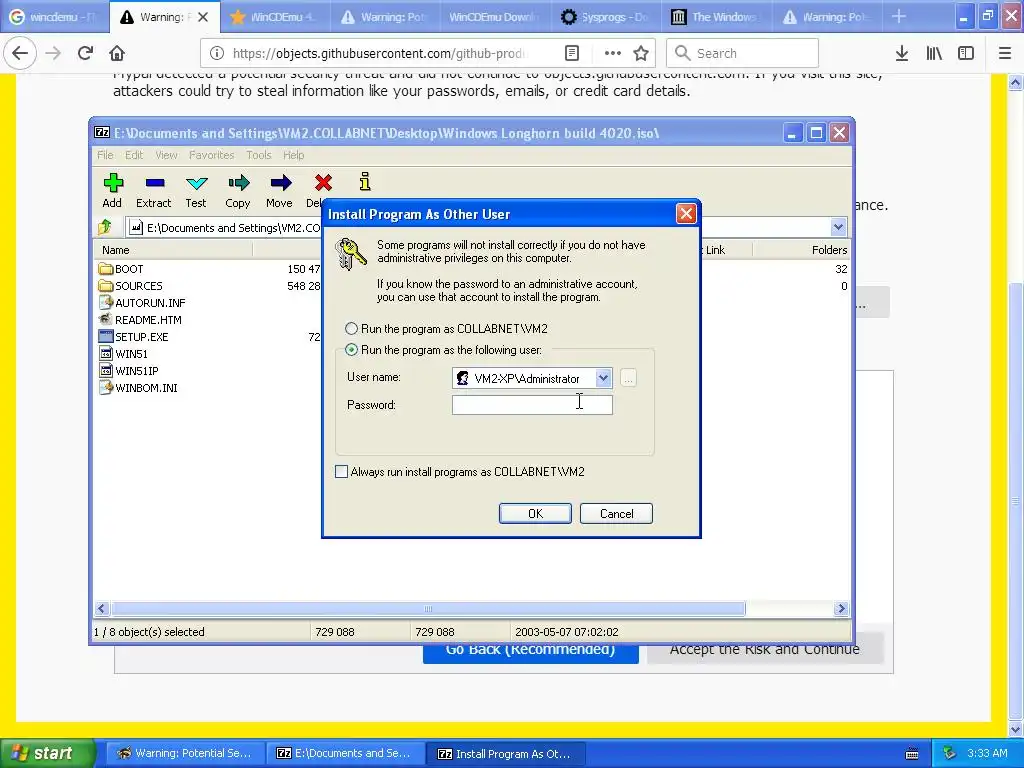The height and width of the screenshot is (768, 1024).
Task: Open the 7-Zip File menu
Action: (105, 155)
